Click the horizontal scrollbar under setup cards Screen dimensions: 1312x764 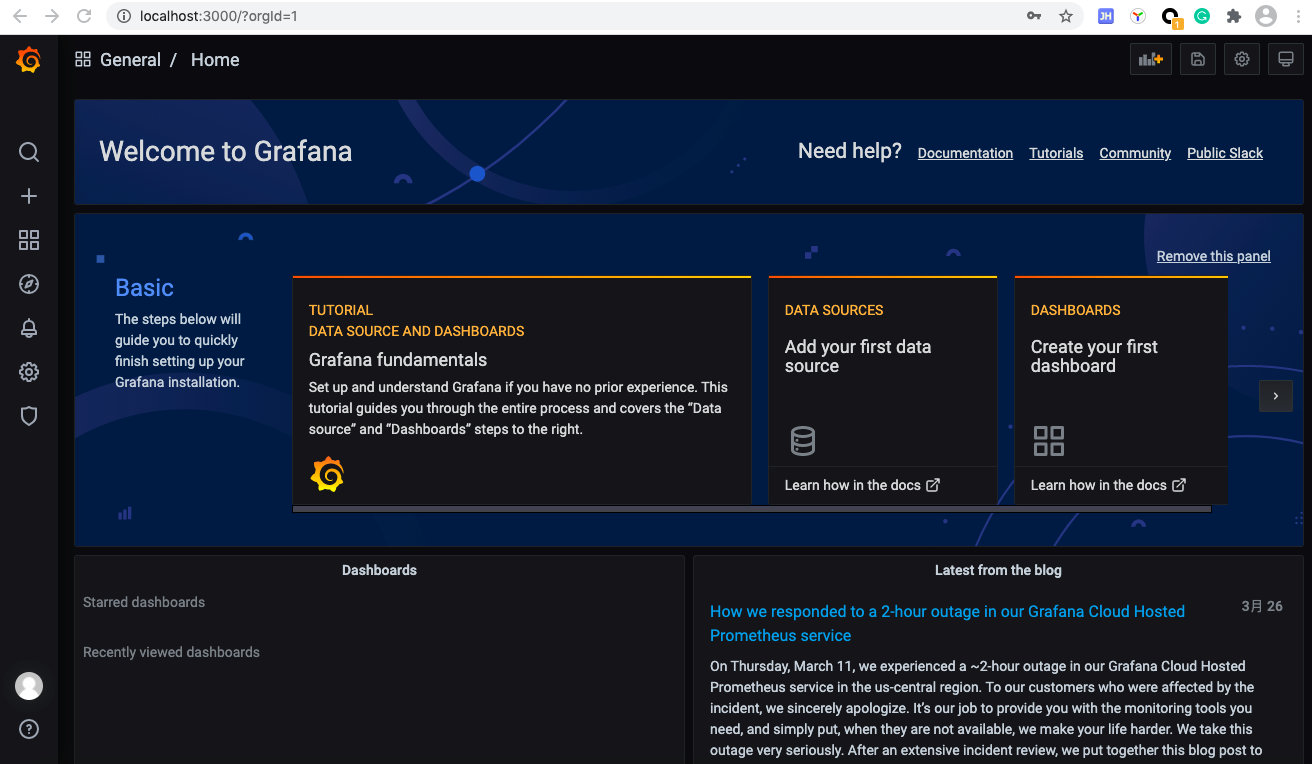751,509
